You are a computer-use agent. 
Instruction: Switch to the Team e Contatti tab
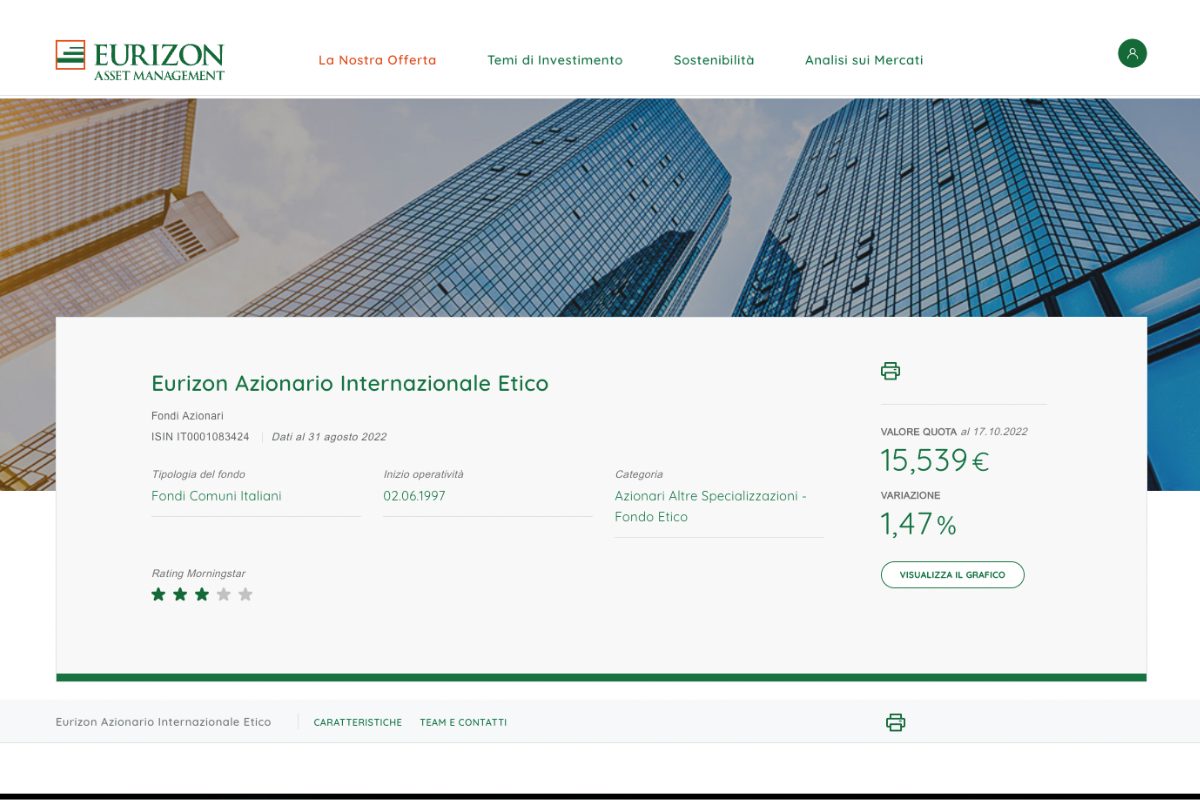pyautogui.click(x=463, y=722)
